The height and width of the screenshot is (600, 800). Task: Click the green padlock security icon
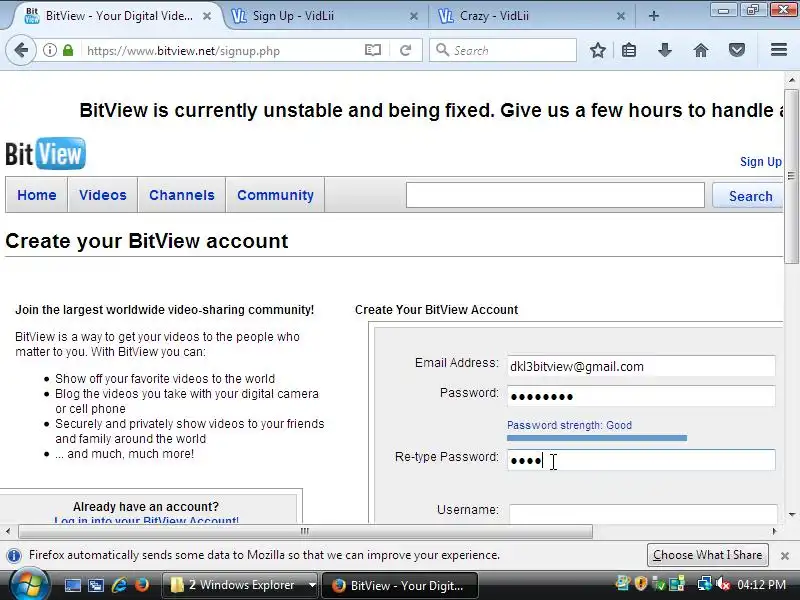[x=68, y=51]
